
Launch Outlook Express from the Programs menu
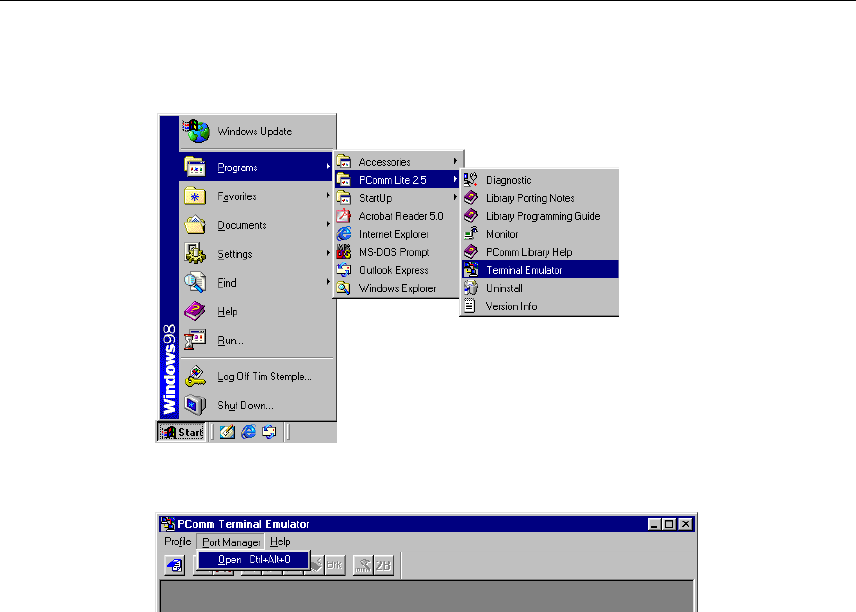[x=397, y=270]
